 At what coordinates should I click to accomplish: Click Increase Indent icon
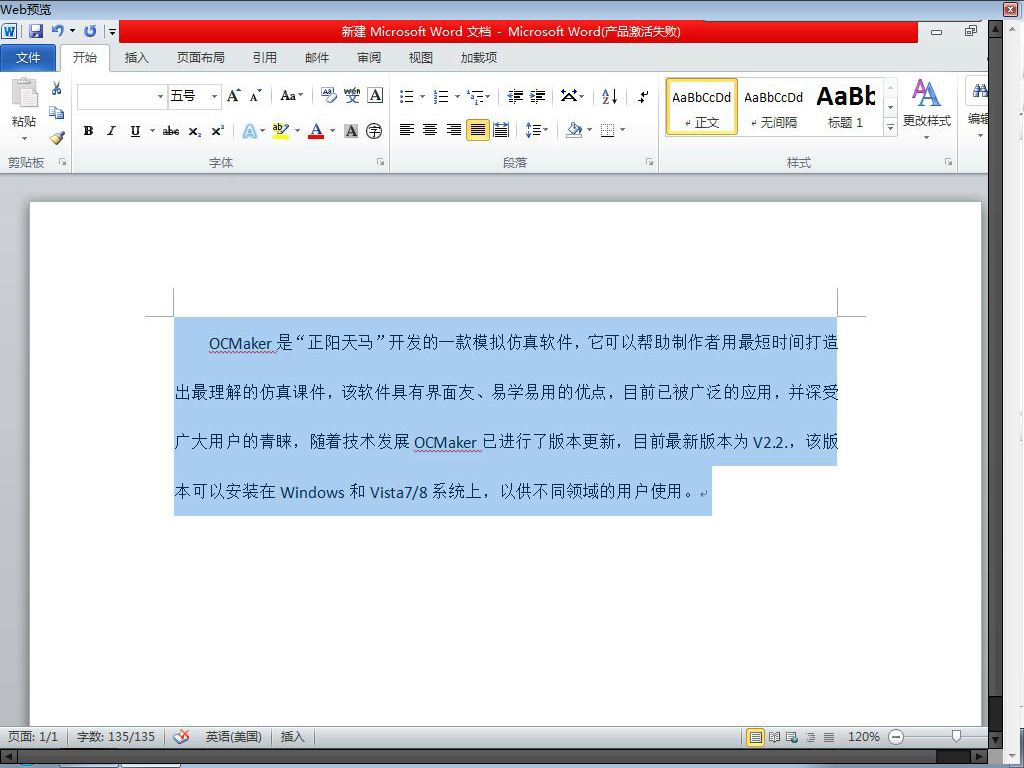[537, 97]
